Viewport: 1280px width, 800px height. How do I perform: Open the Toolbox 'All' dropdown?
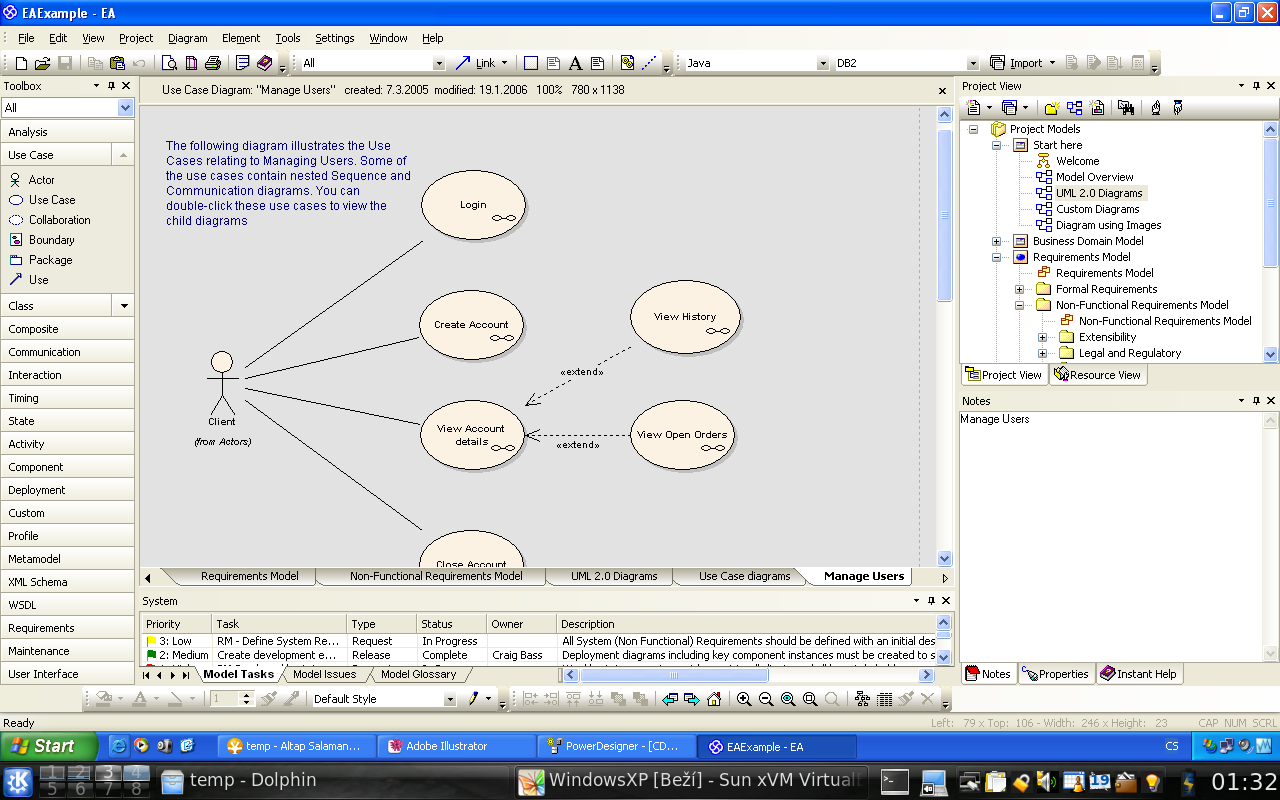pos(125,108)
